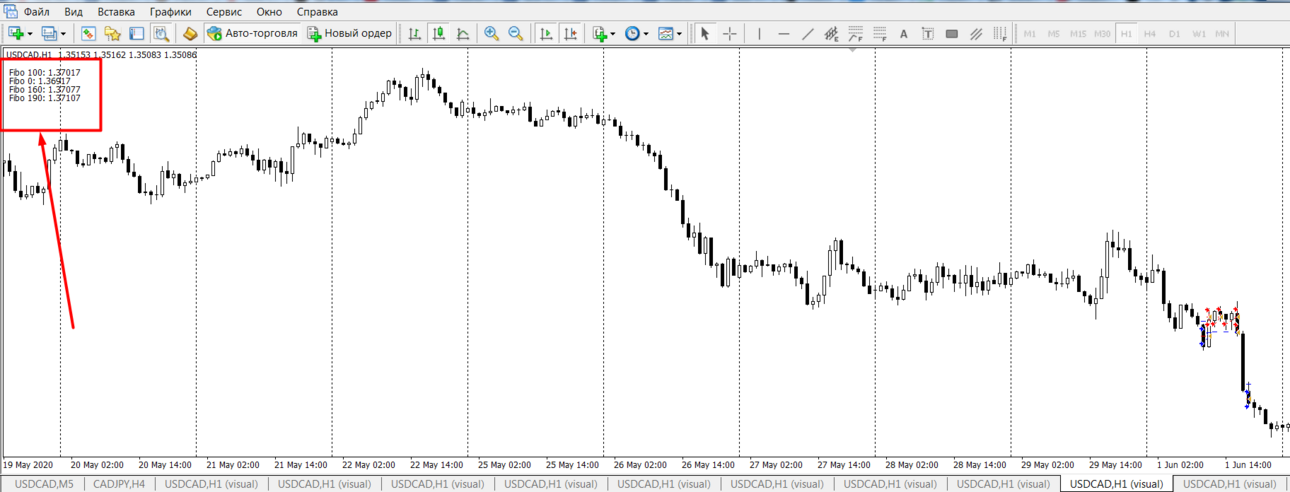Open the Indicators list icon

tap(600, 33)
